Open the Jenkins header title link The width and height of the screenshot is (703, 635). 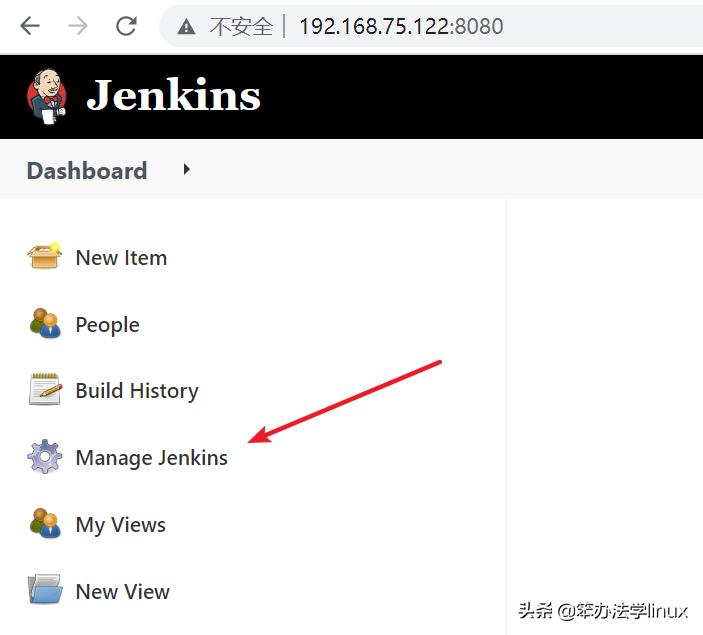tap(174, 95)
